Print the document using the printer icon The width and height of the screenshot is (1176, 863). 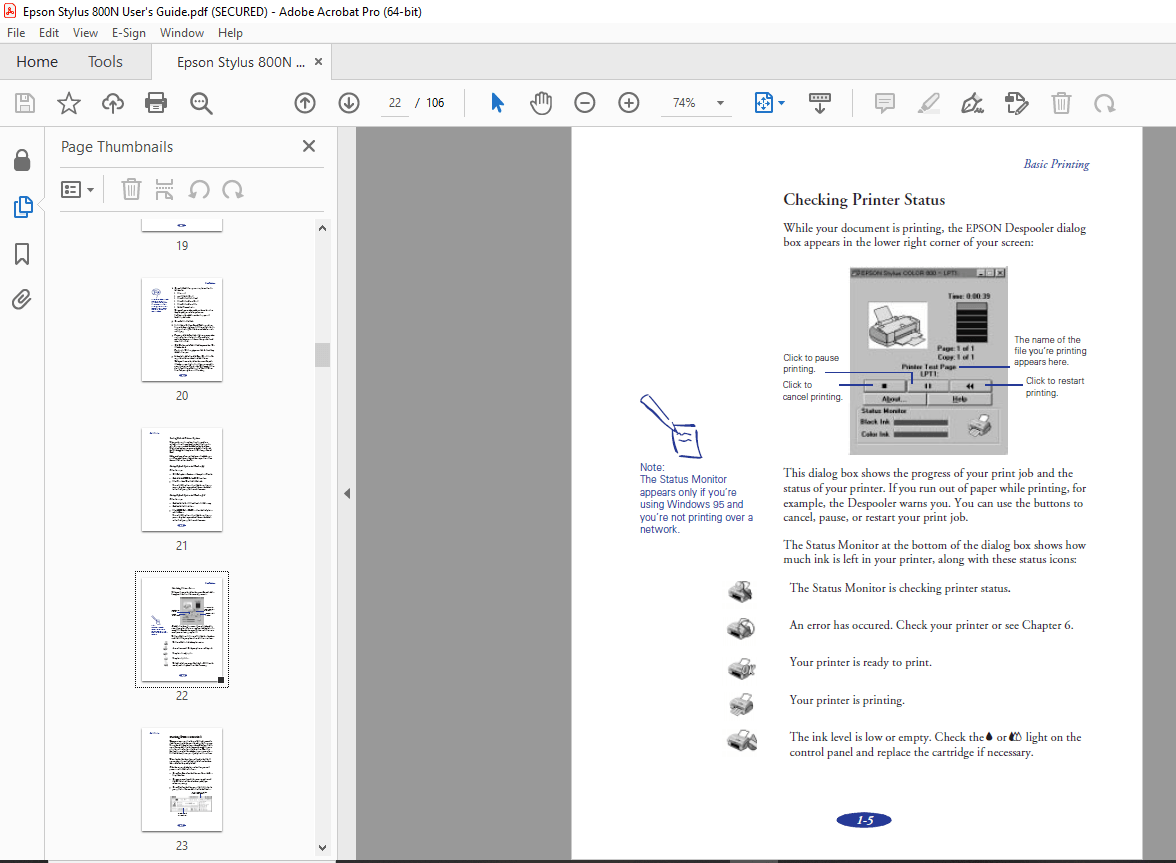click(x=156, y=103)
